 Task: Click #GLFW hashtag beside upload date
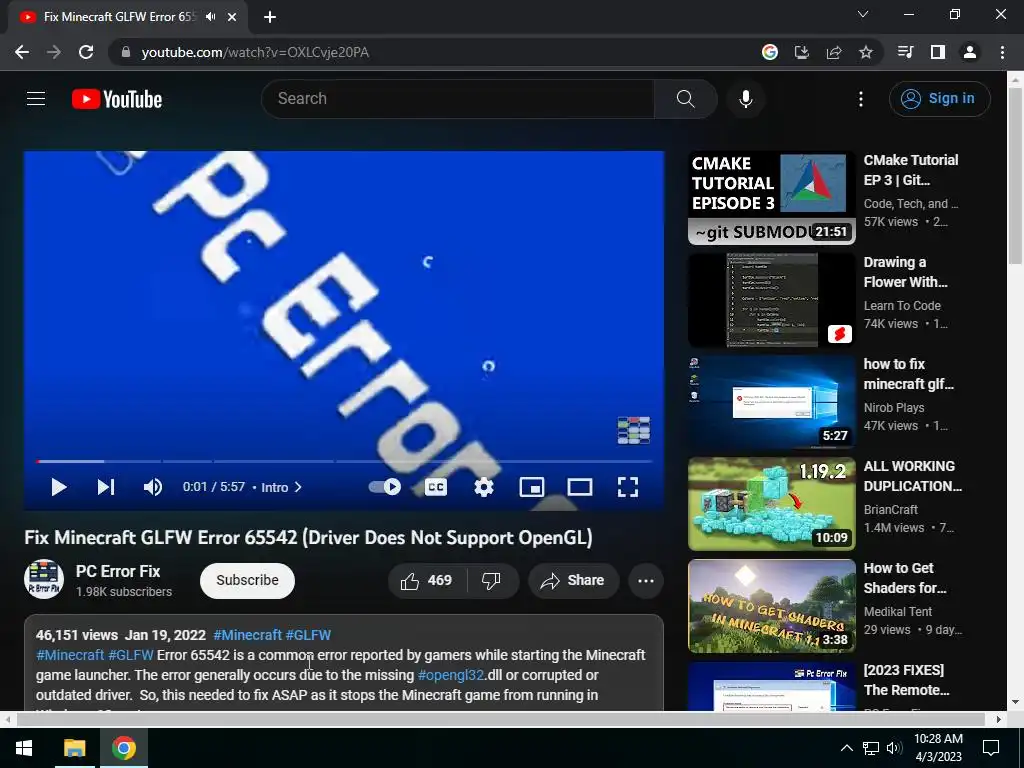point(308,635)
